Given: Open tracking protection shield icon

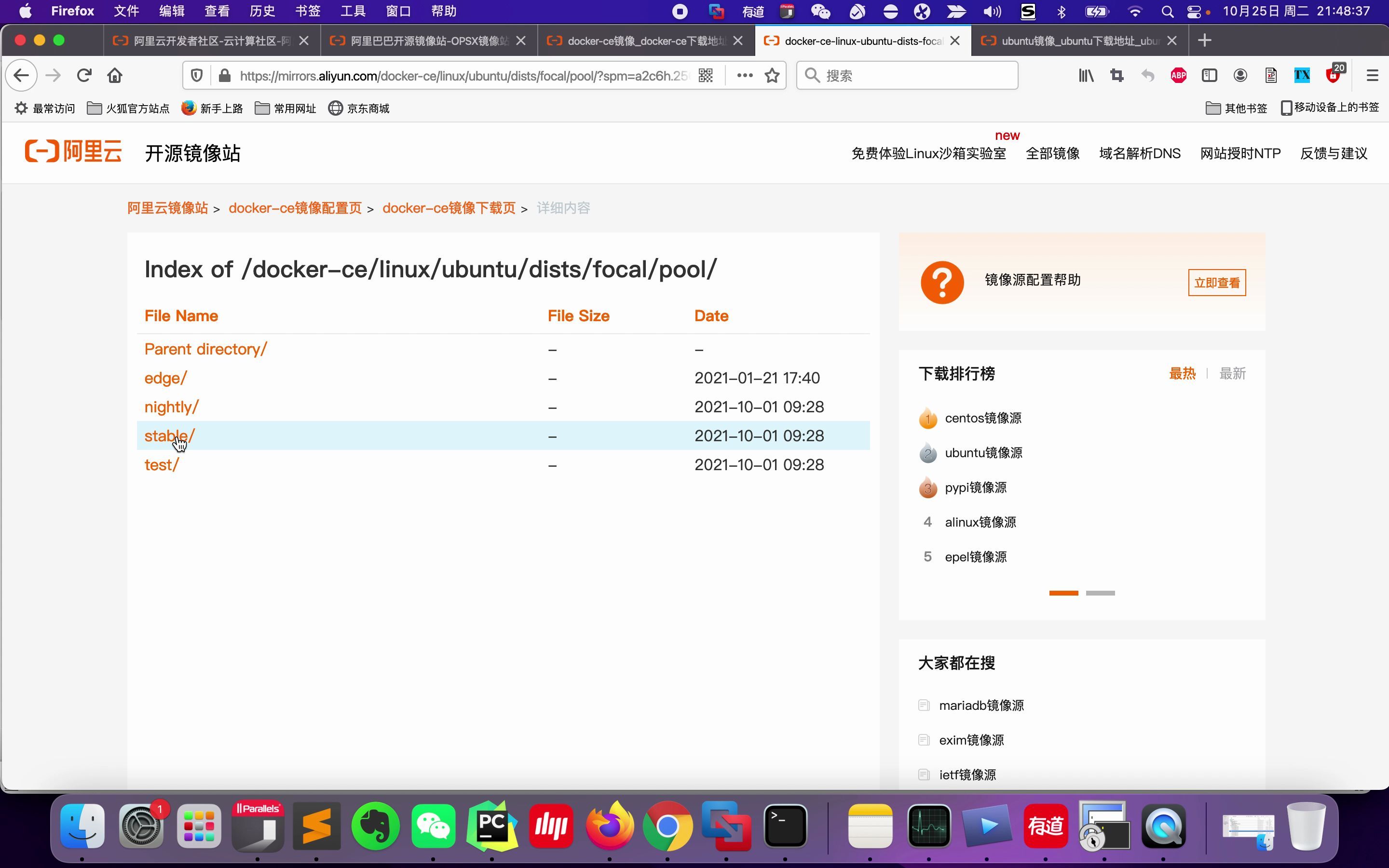Looking at the screenshot, I should click(196, 75).
